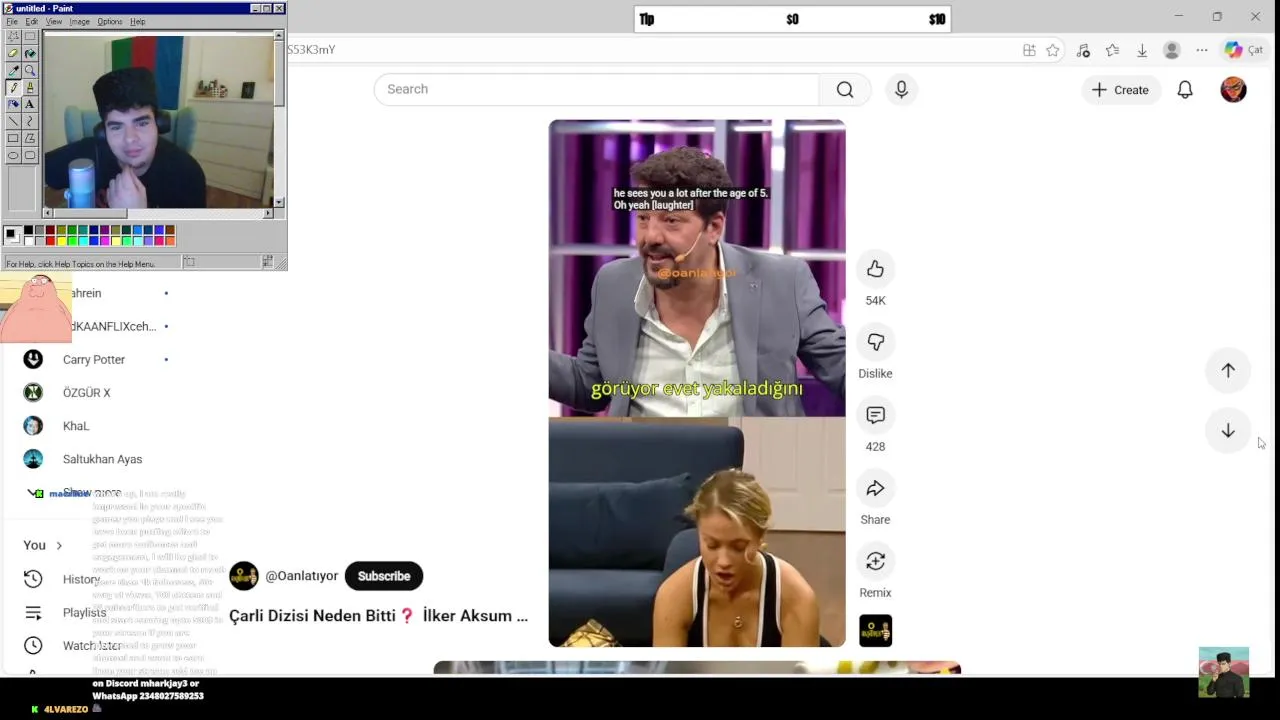This screenshot has height=720, width=1280.
Task: Open the browser profile icon
Action: (1172, 50)
